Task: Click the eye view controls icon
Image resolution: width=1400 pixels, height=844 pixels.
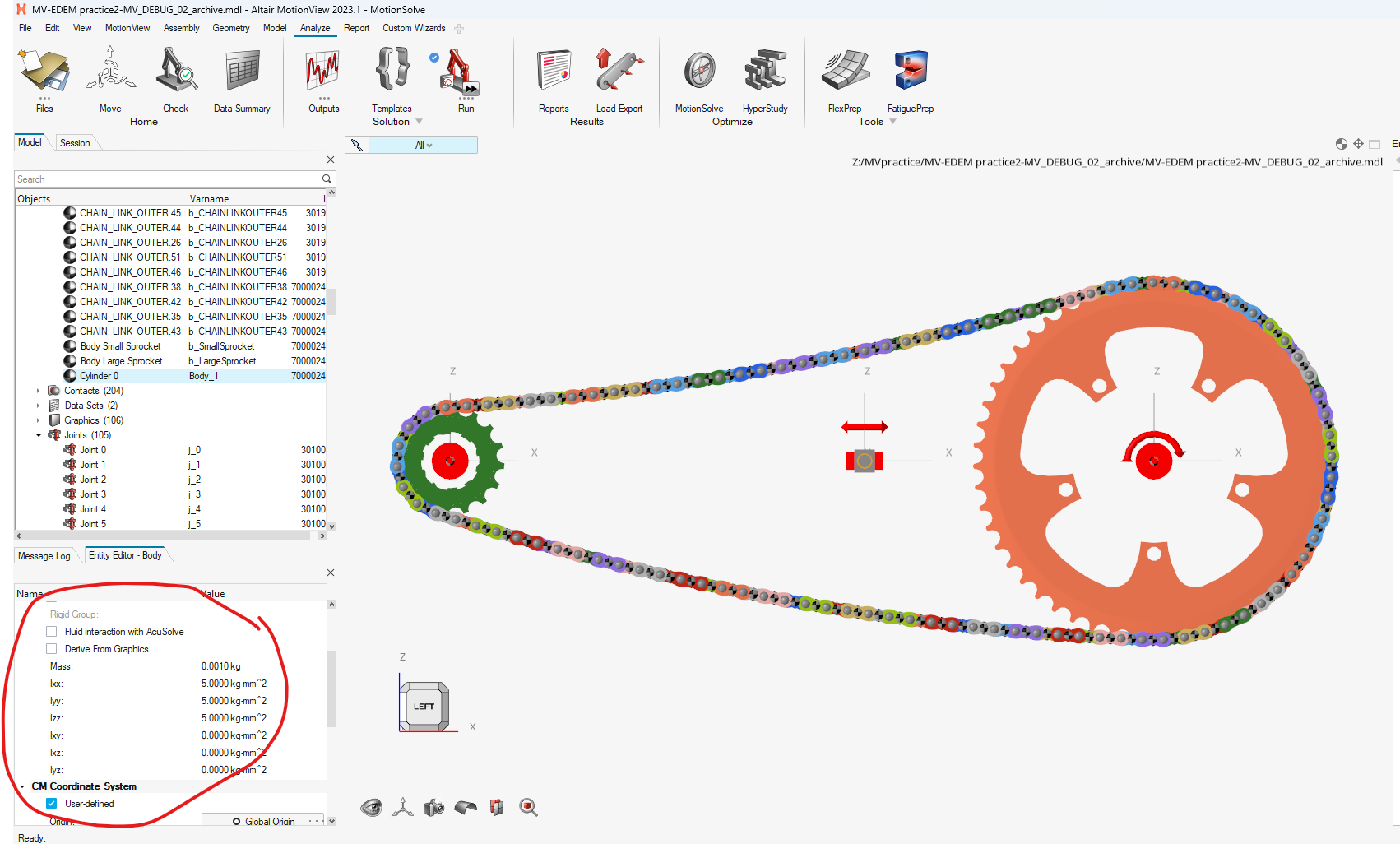Action: tap(371, 807)
